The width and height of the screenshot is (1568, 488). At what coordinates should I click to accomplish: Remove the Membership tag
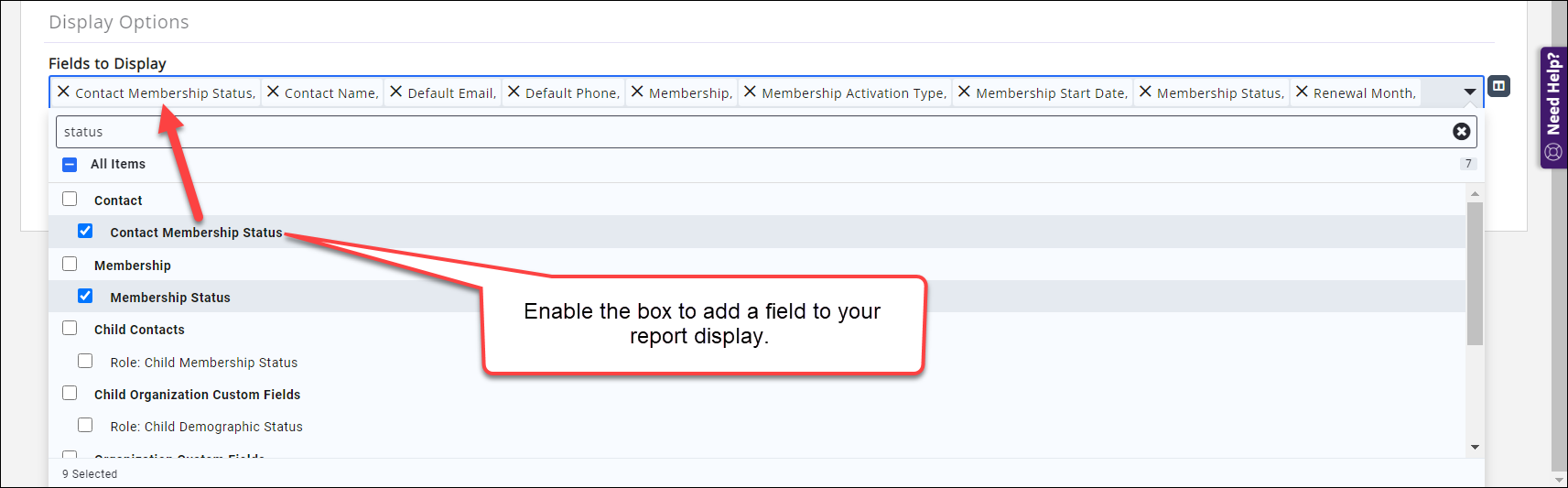click(637, 92)
